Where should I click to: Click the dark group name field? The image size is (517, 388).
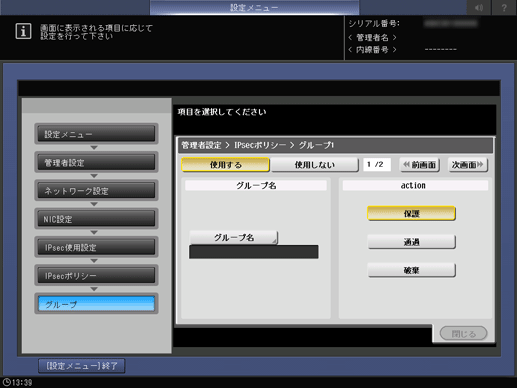click(x=254, y=252)
